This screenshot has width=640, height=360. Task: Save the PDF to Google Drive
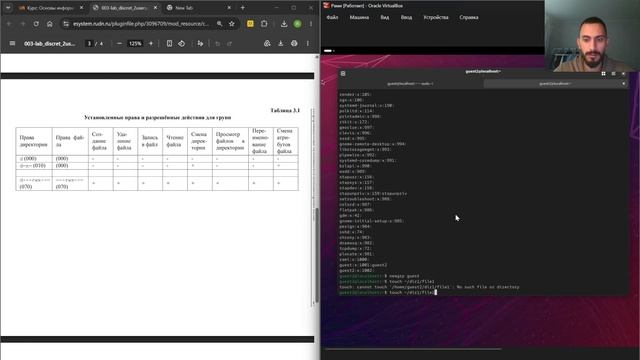pos(267,43)
